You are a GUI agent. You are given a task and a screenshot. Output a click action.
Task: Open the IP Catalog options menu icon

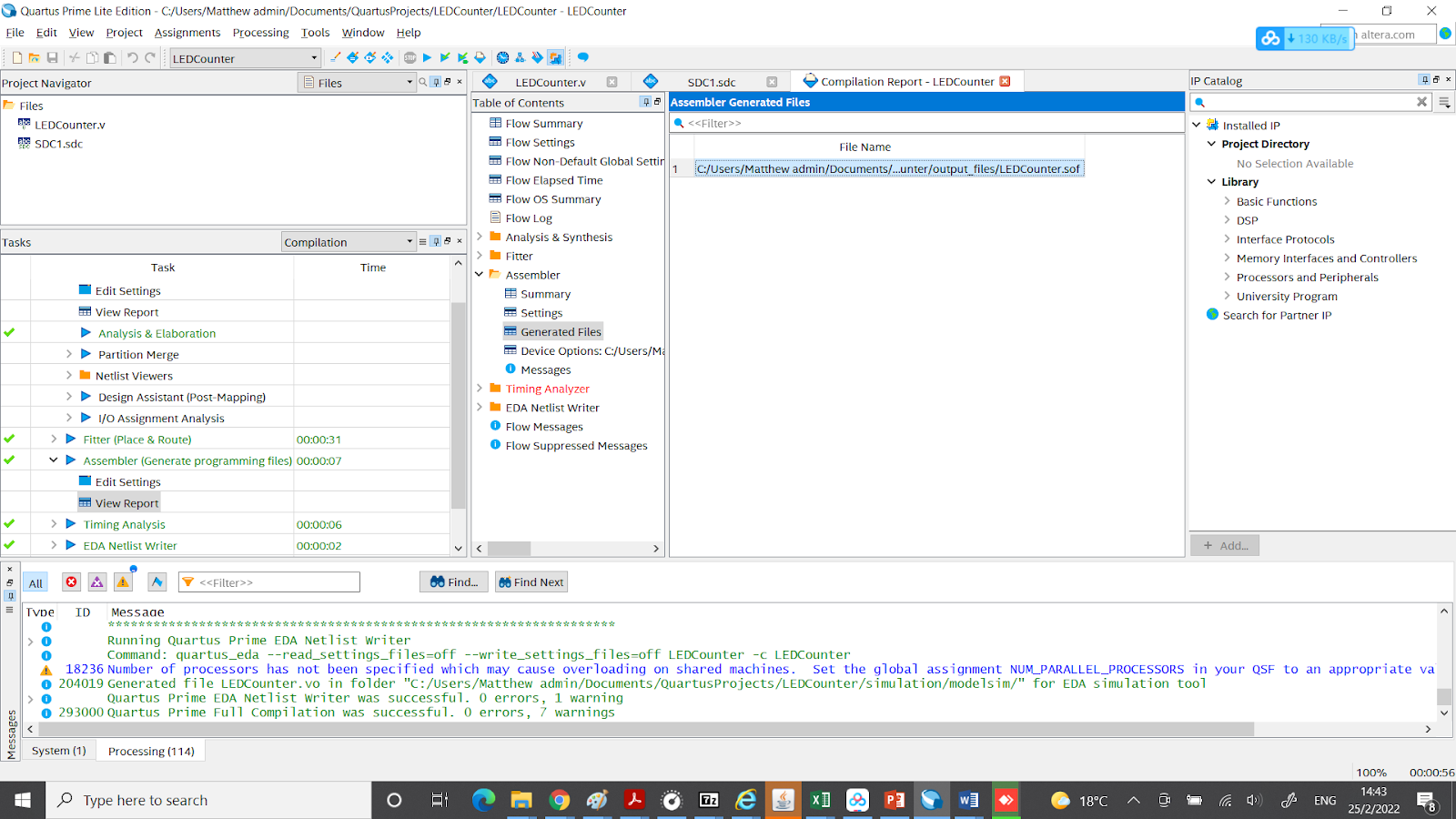pyautogui.click(x=1444, y=103)
